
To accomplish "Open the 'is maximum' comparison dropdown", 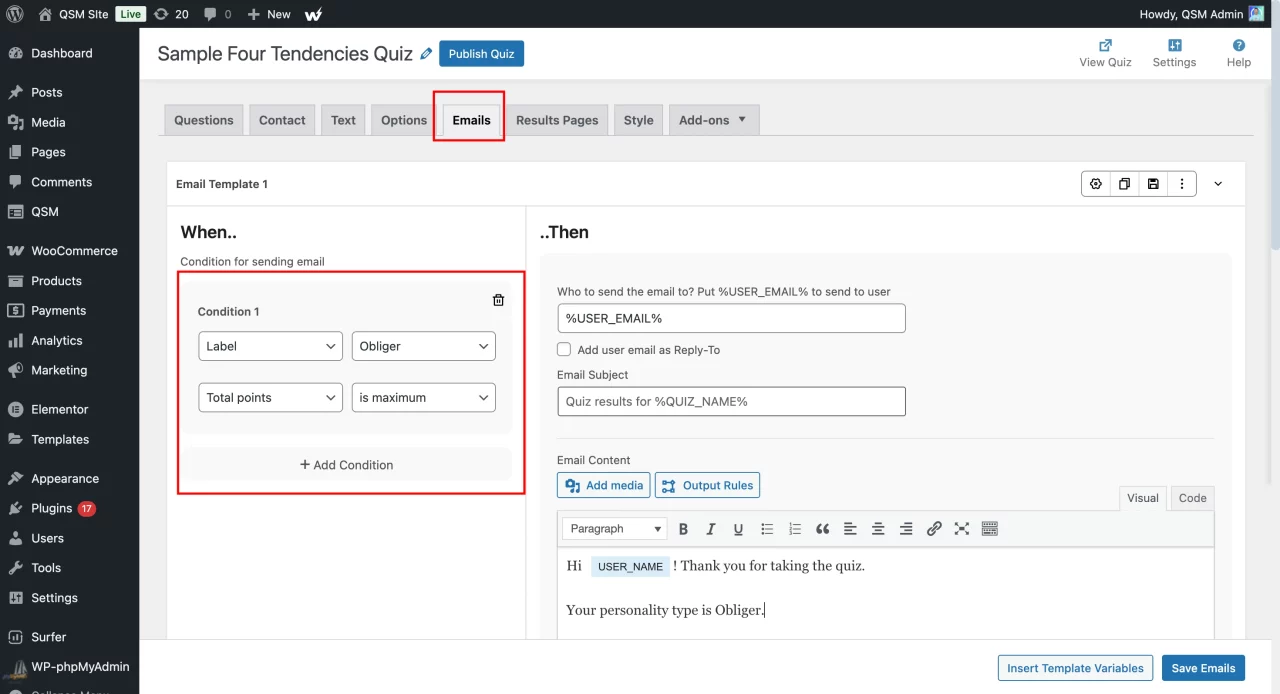I will click(423, 397).
